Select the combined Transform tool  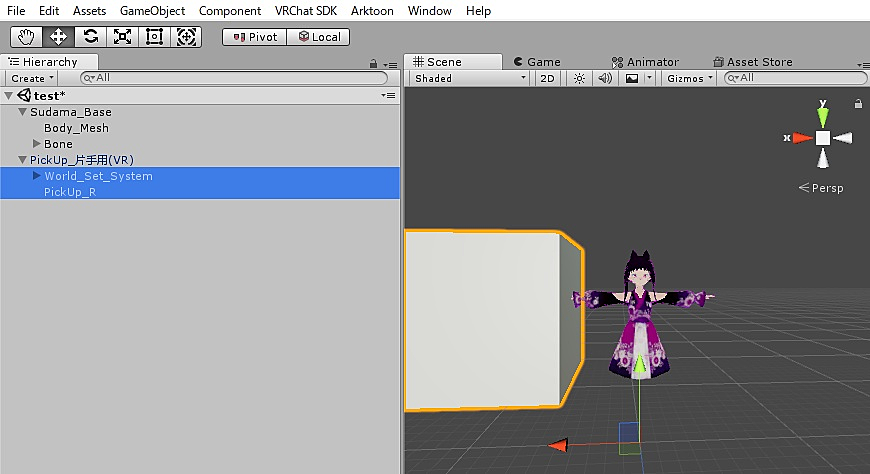186,37
